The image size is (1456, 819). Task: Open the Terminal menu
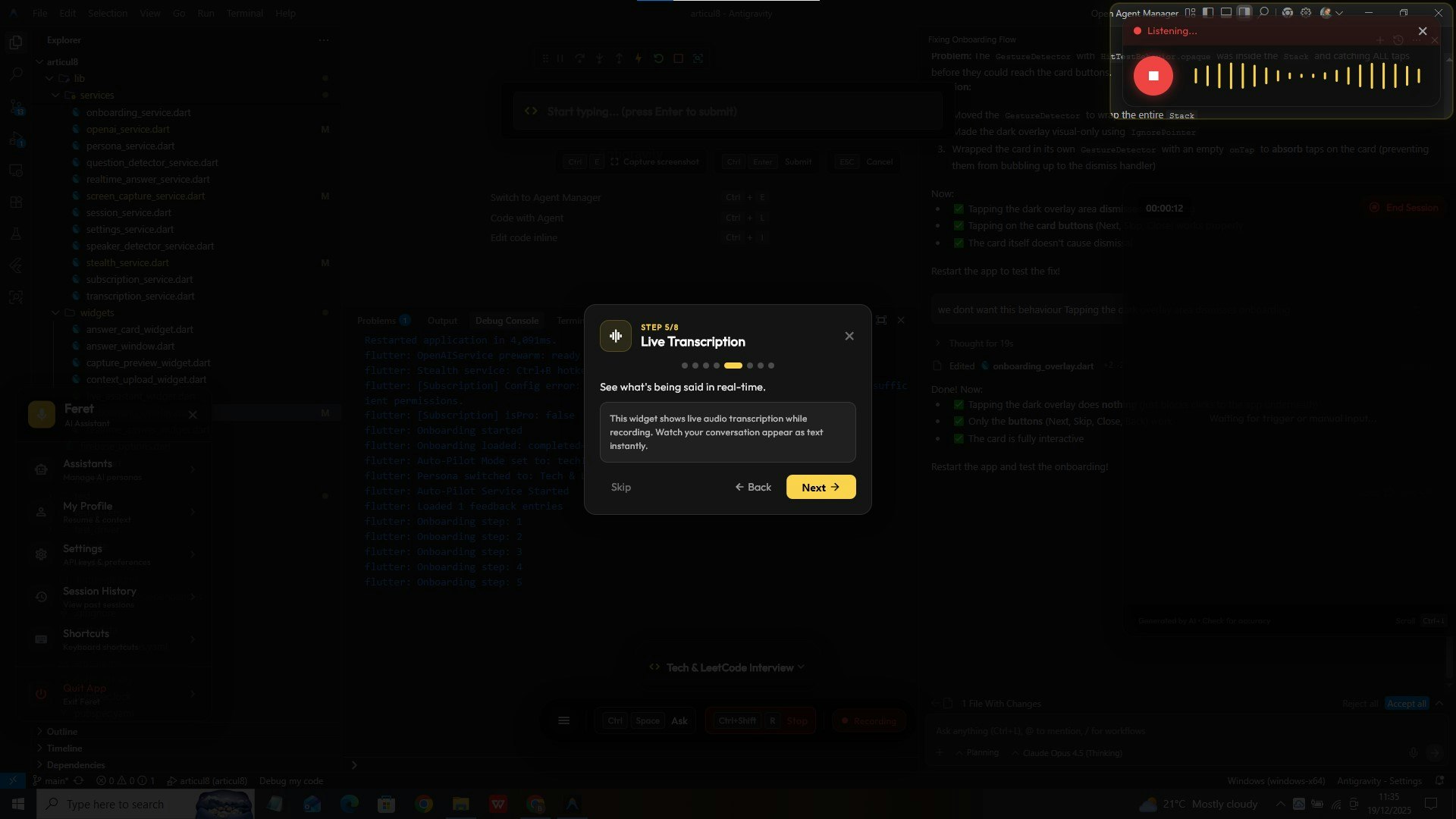244,13
